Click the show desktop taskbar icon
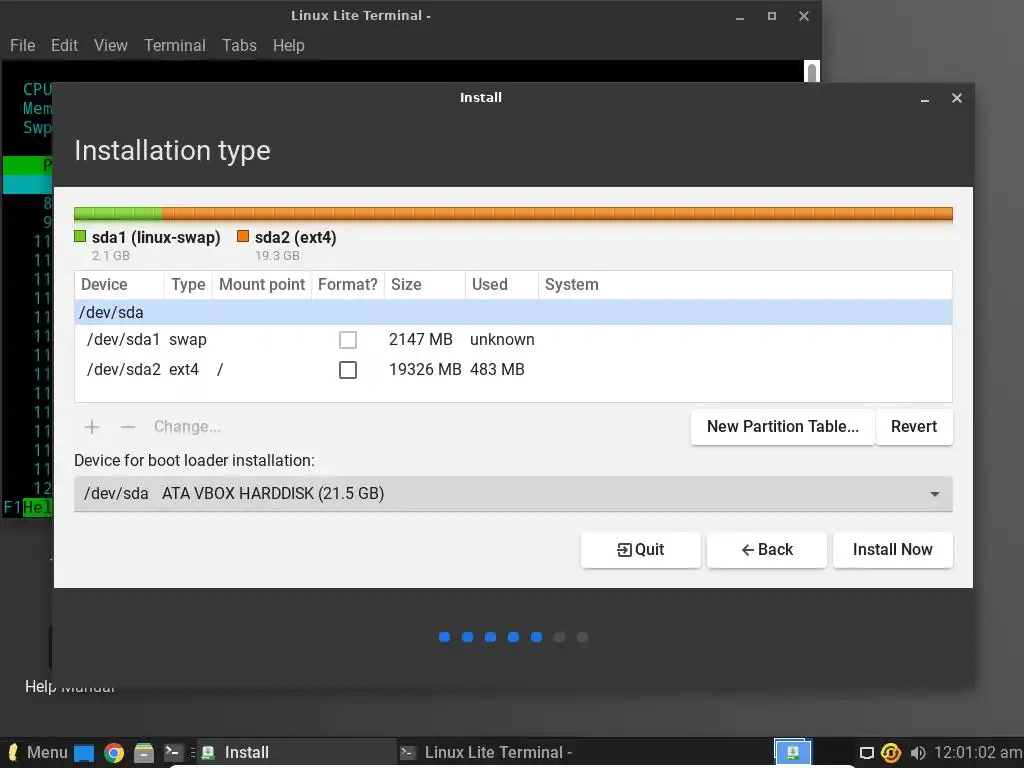This screenshot has width=1024, height=768. pyautogui.click(x=84, y=753)
